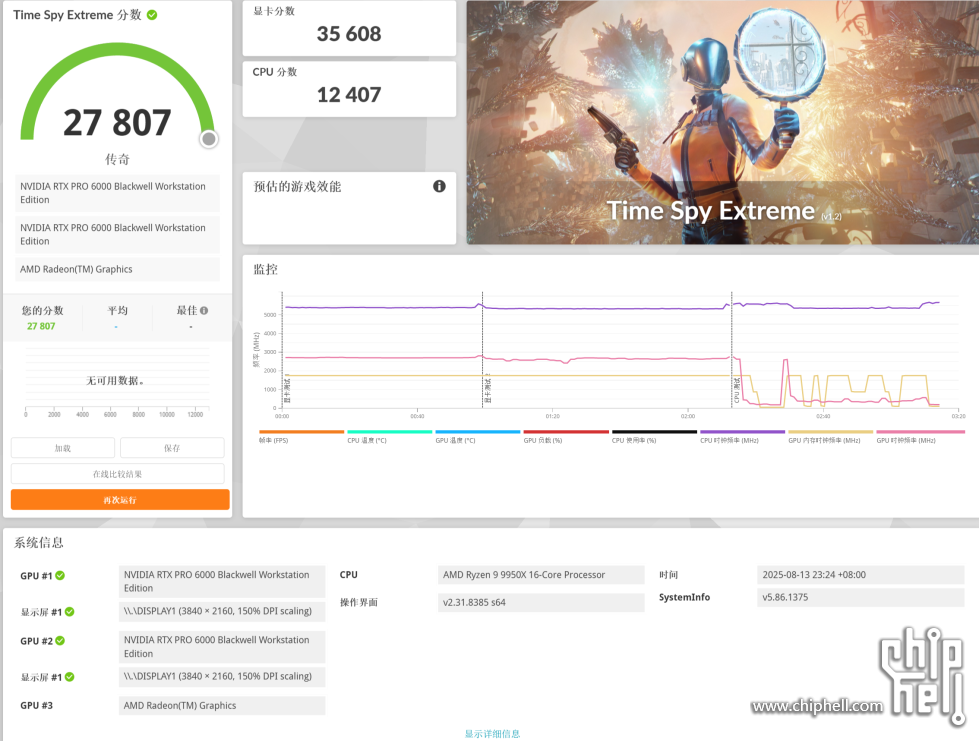Click the 无可用数据。 message in the score chart

point(115,380)
